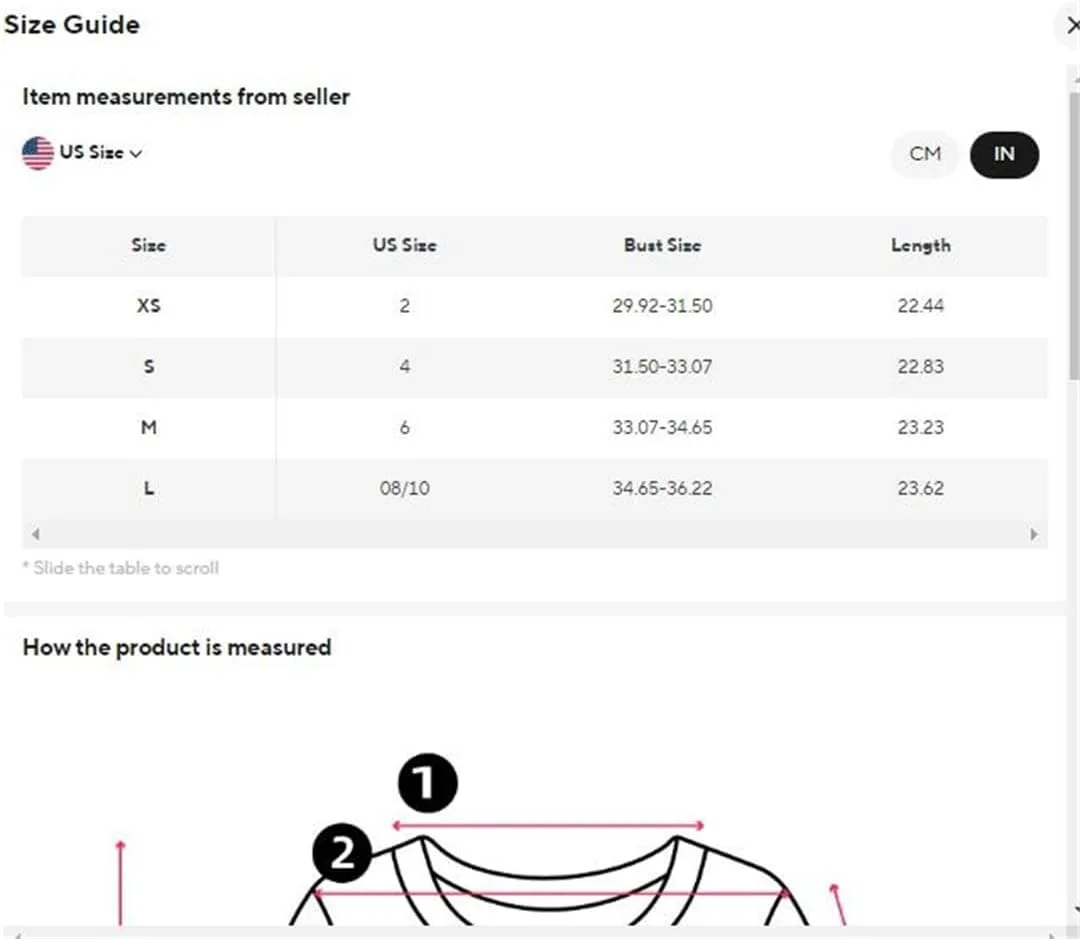Click the US Size column header
Screen dimensions: 1080x939
click(x=404, y=245)
